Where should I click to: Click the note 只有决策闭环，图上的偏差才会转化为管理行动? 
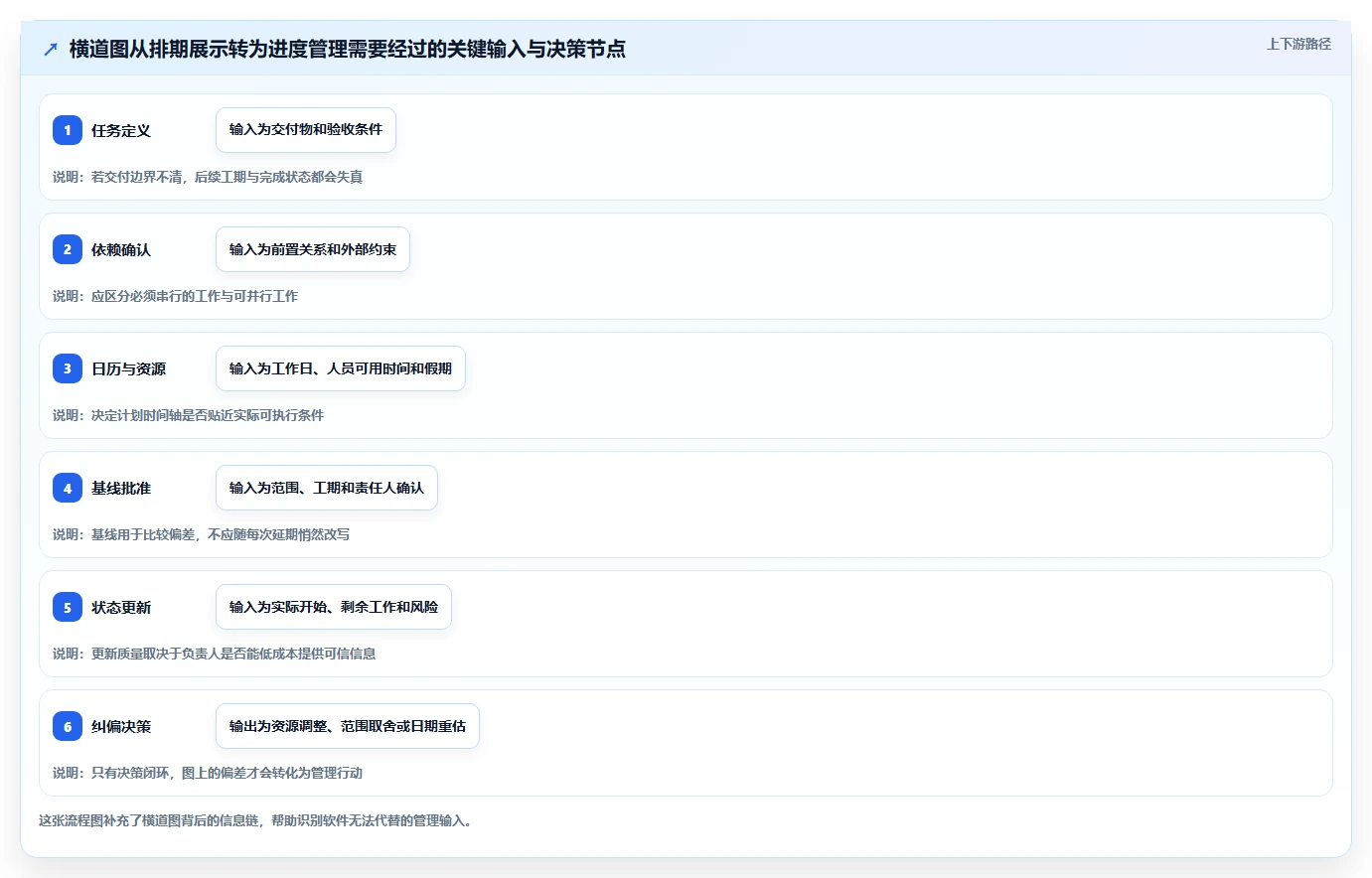point(227,773)
